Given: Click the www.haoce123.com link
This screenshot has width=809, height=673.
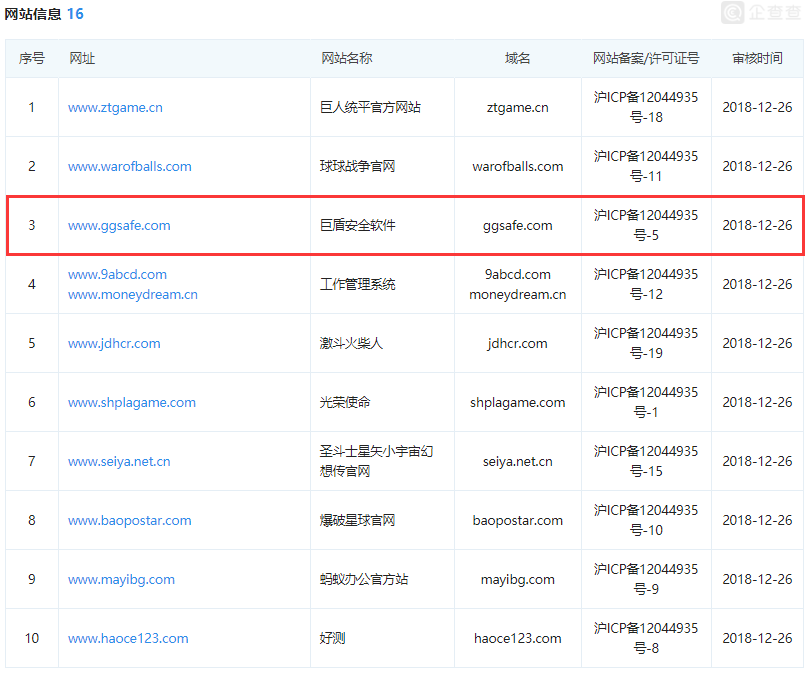Looking at the screenshot, I should [x=127, y=638].
